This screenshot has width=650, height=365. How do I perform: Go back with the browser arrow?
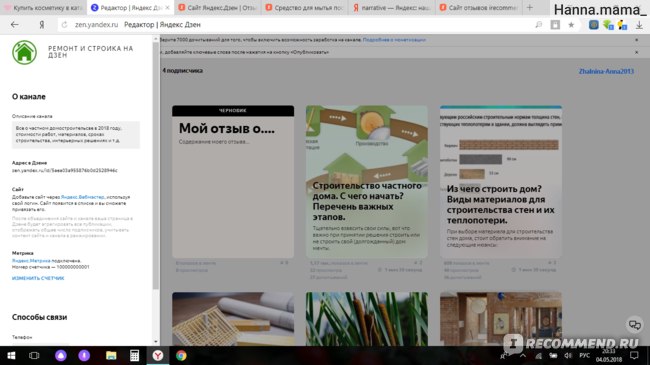pos(15,25)
